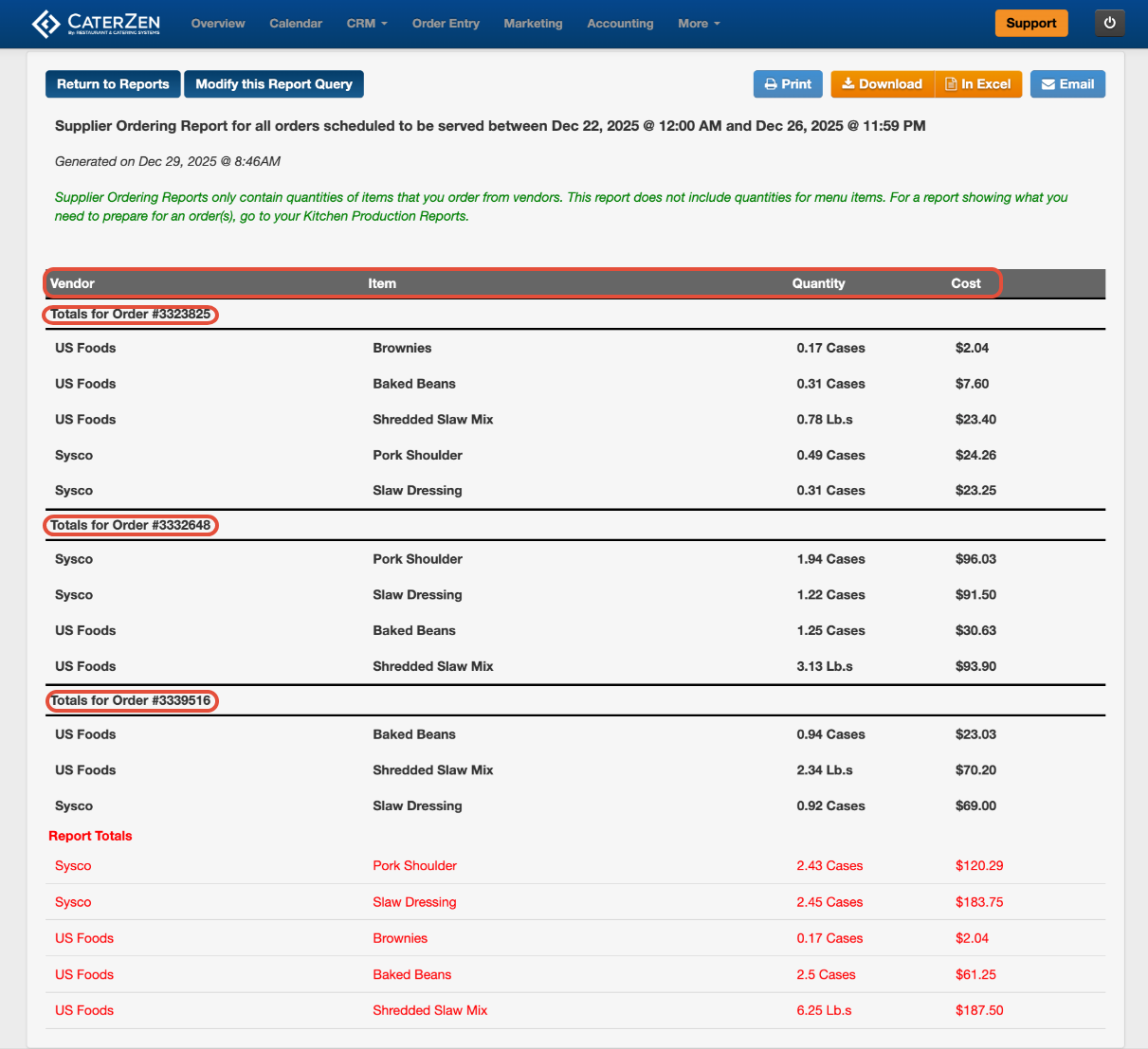Open the Accounting section
This screenshot has height=1049, width=1148.
click(x=620, y=24)
